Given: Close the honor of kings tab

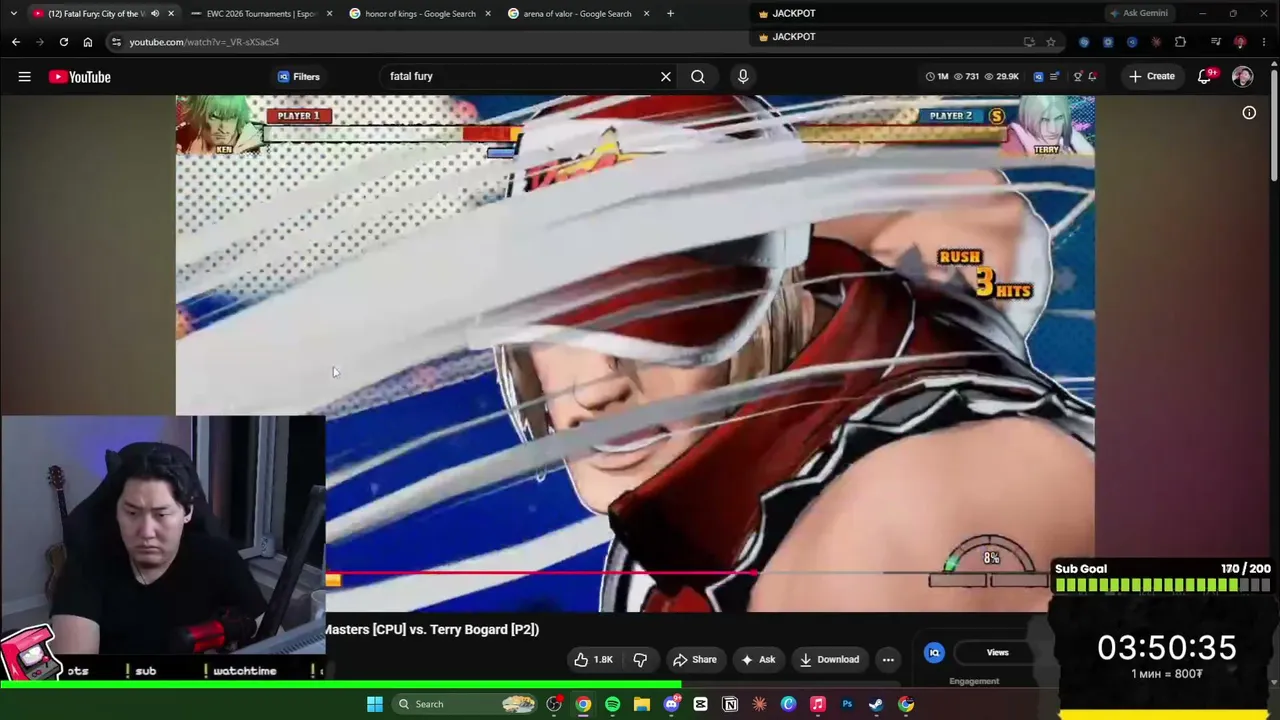Looking at the screenshot, I should click(x=488, y=13).
